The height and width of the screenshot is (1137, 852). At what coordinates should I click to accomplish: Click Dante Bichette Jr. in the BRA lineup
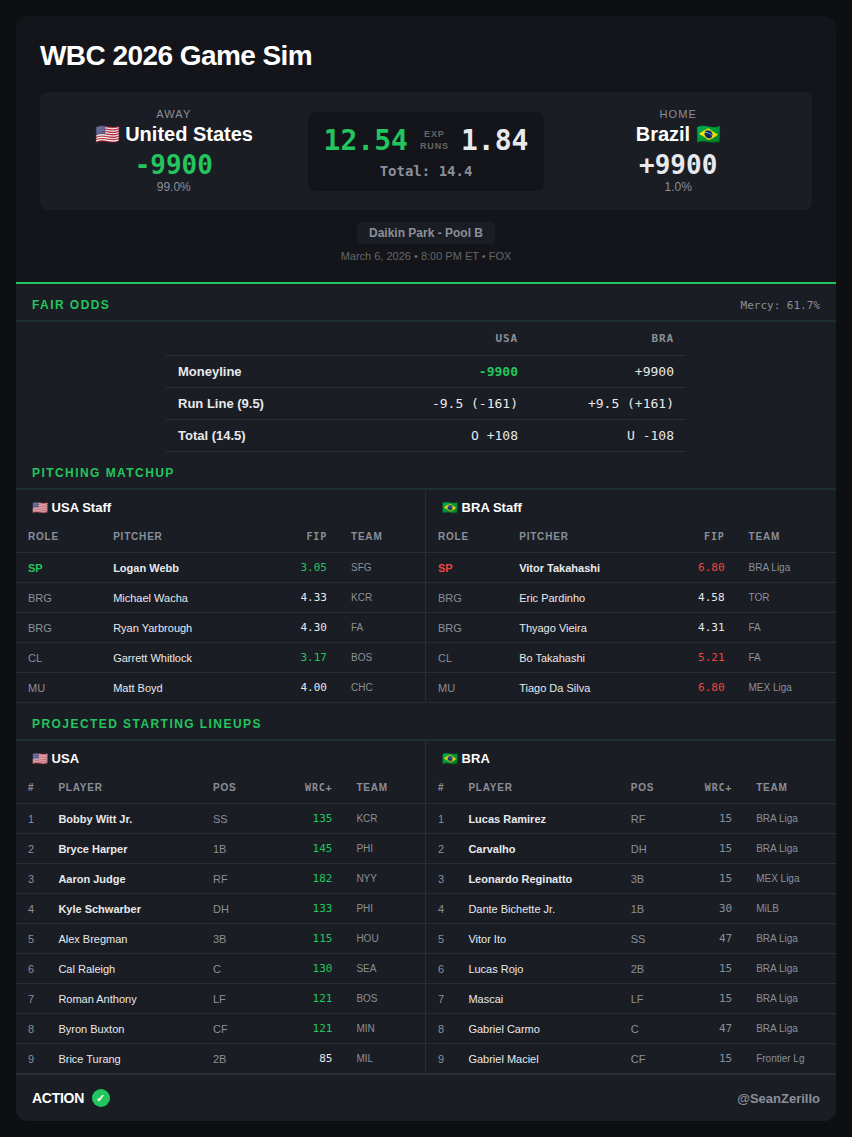pos(511,909)
